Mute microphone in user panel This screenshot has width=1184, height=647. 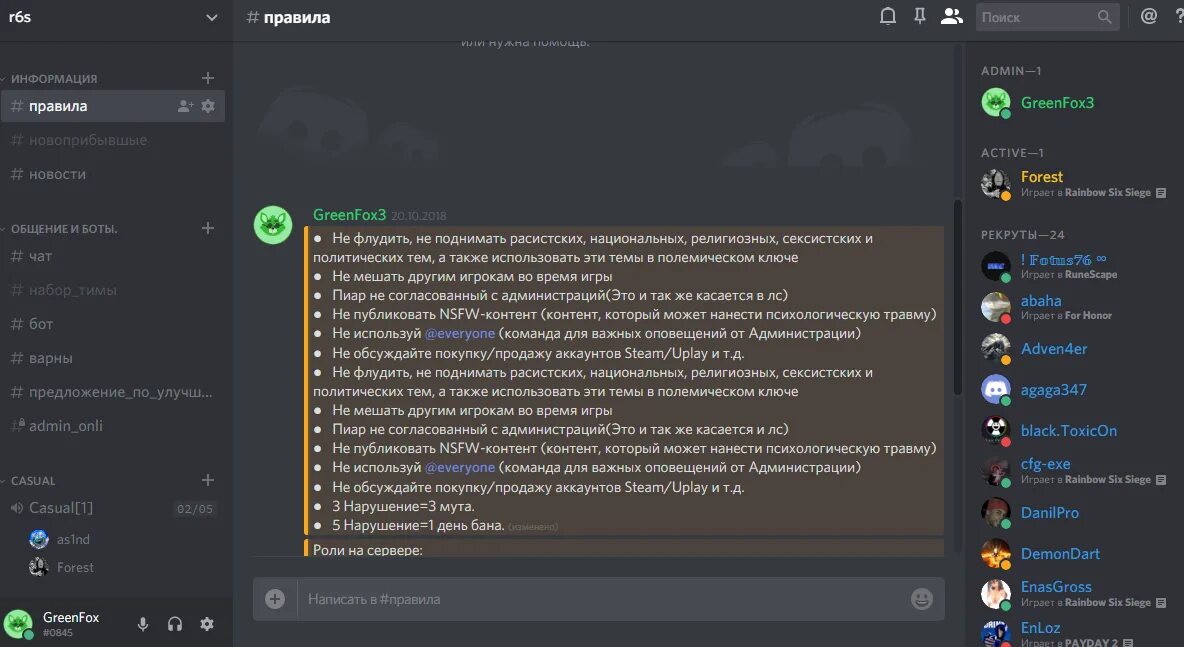(142, 624)
